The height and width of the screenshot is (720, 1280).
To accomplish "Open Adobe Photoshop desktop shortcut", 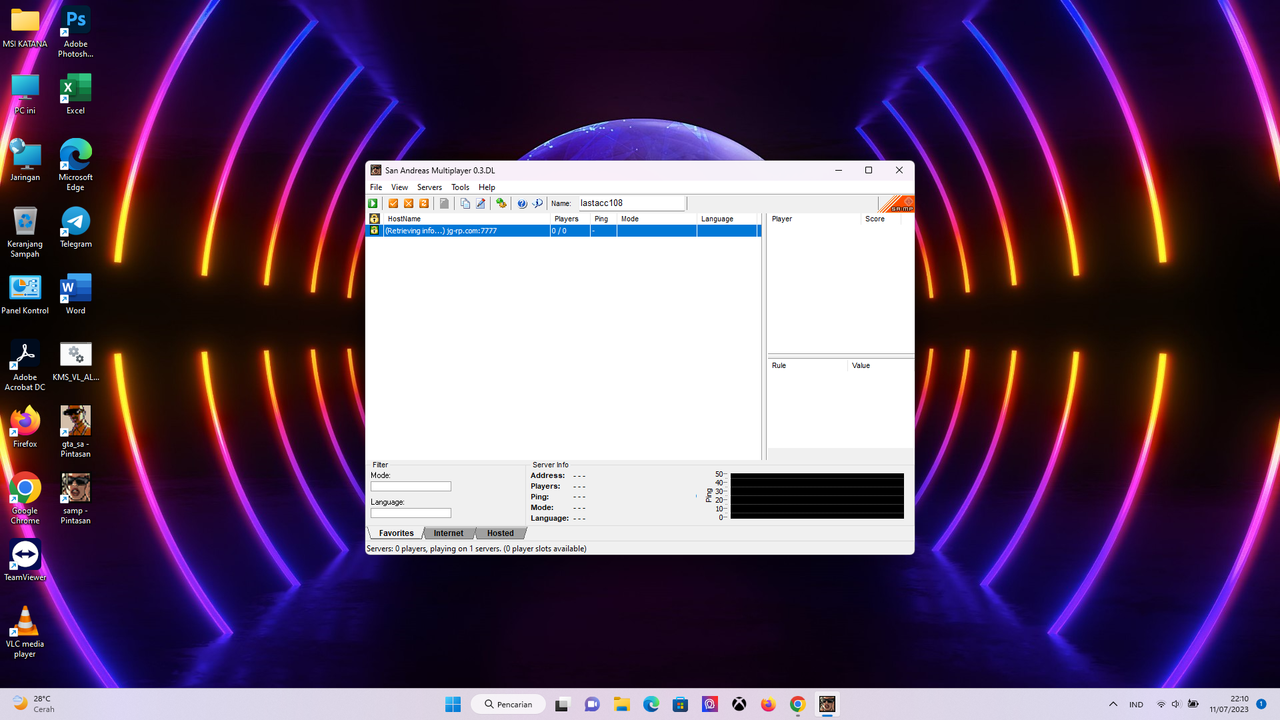I will click(x=75, y=33).
